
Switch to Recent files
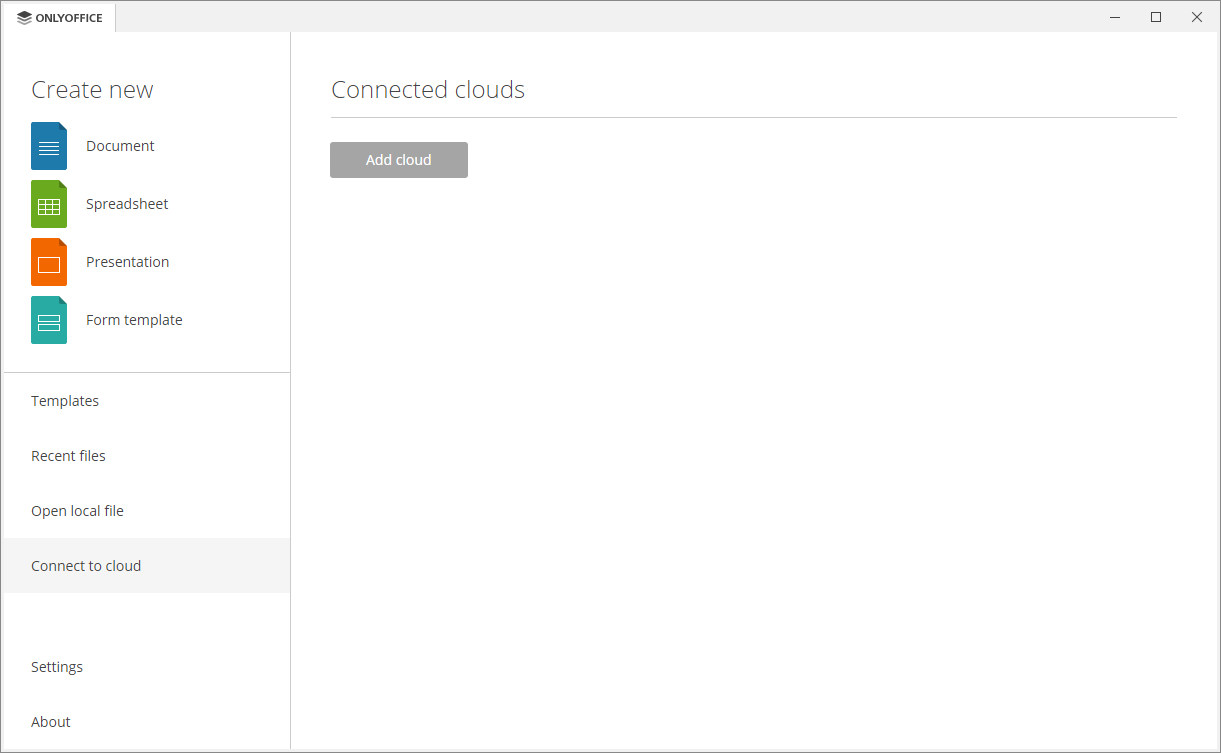(68, 455)
